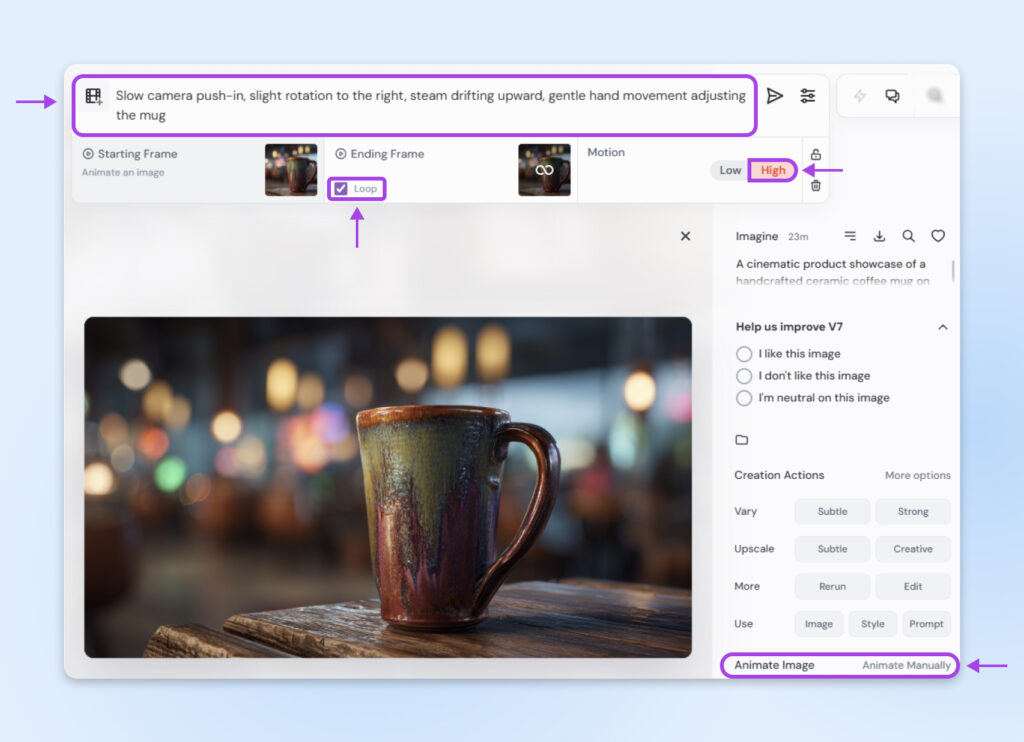Click the send prompt arrow icon
Viewport: 1024px width, 742px height.
(x=774, y=96)
